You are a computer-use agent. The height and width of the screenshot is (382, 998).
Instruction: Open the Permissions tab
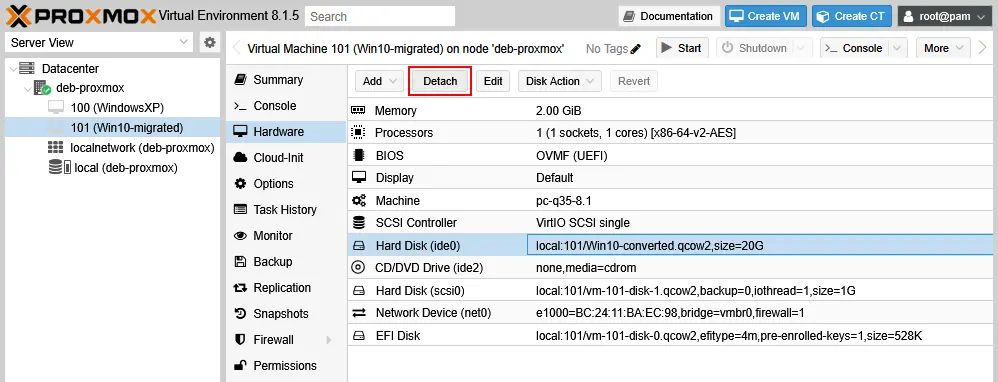(x=286, y=365)
